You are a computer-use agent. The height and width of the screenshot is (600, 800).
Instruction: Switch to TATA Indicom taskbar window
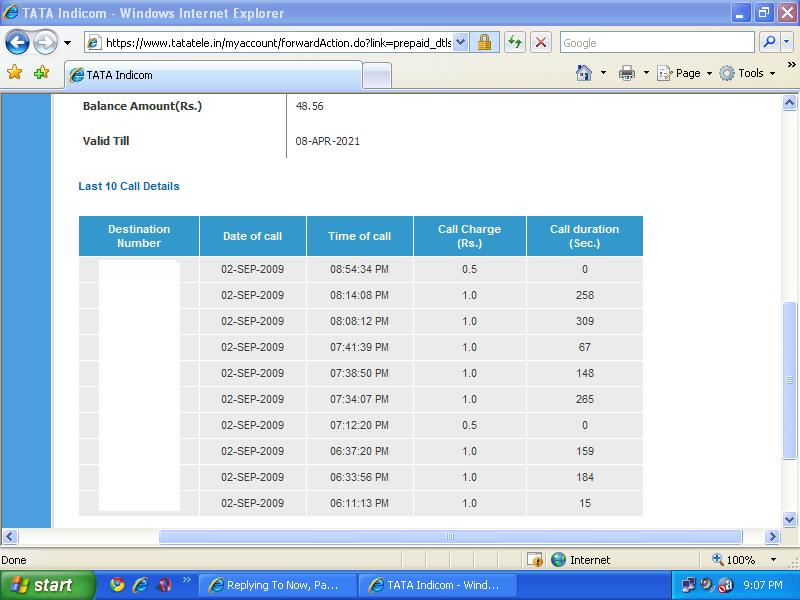coord(438,585)
